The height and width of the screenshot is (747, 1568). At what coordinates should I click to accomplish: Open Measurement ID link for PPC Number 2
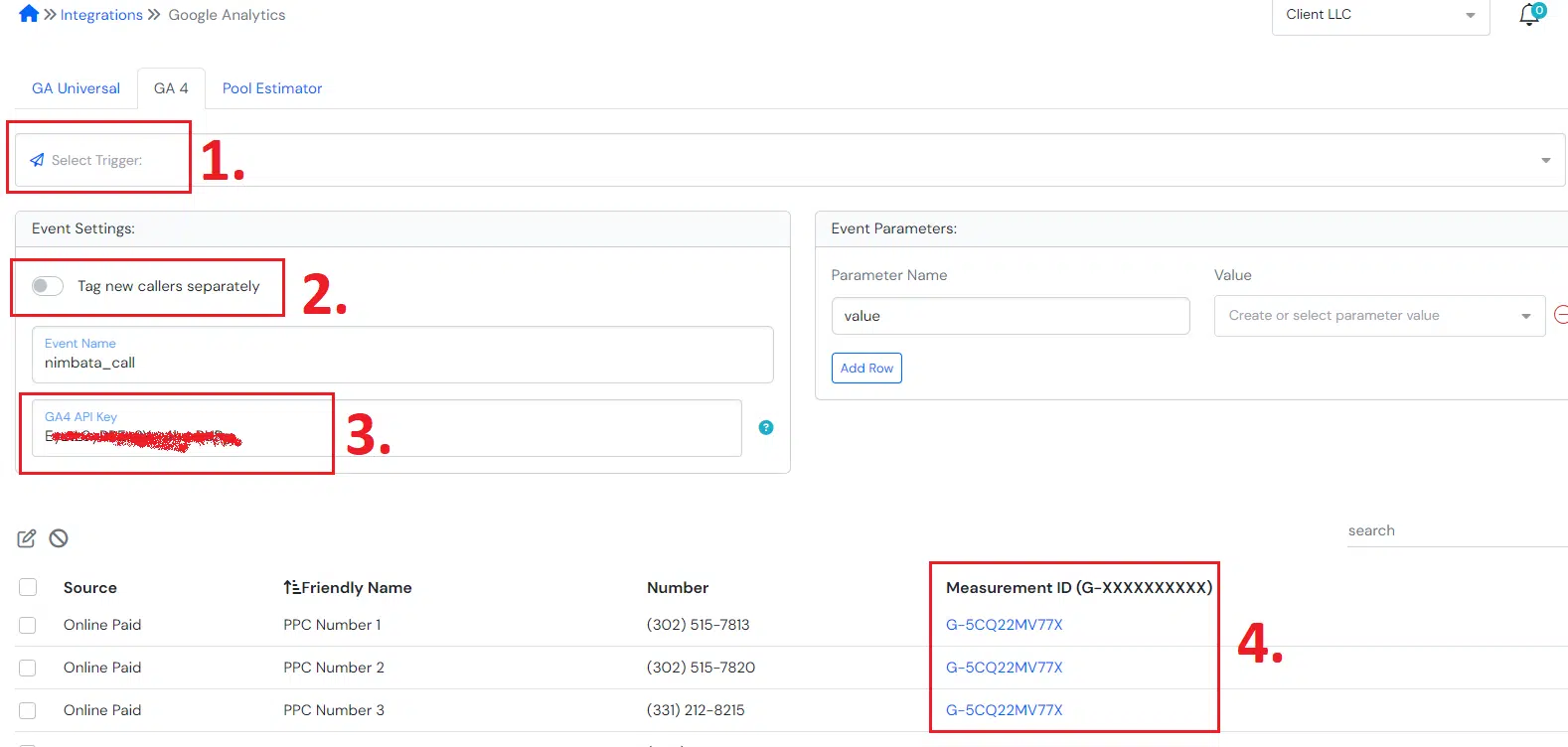(1004, 668)
